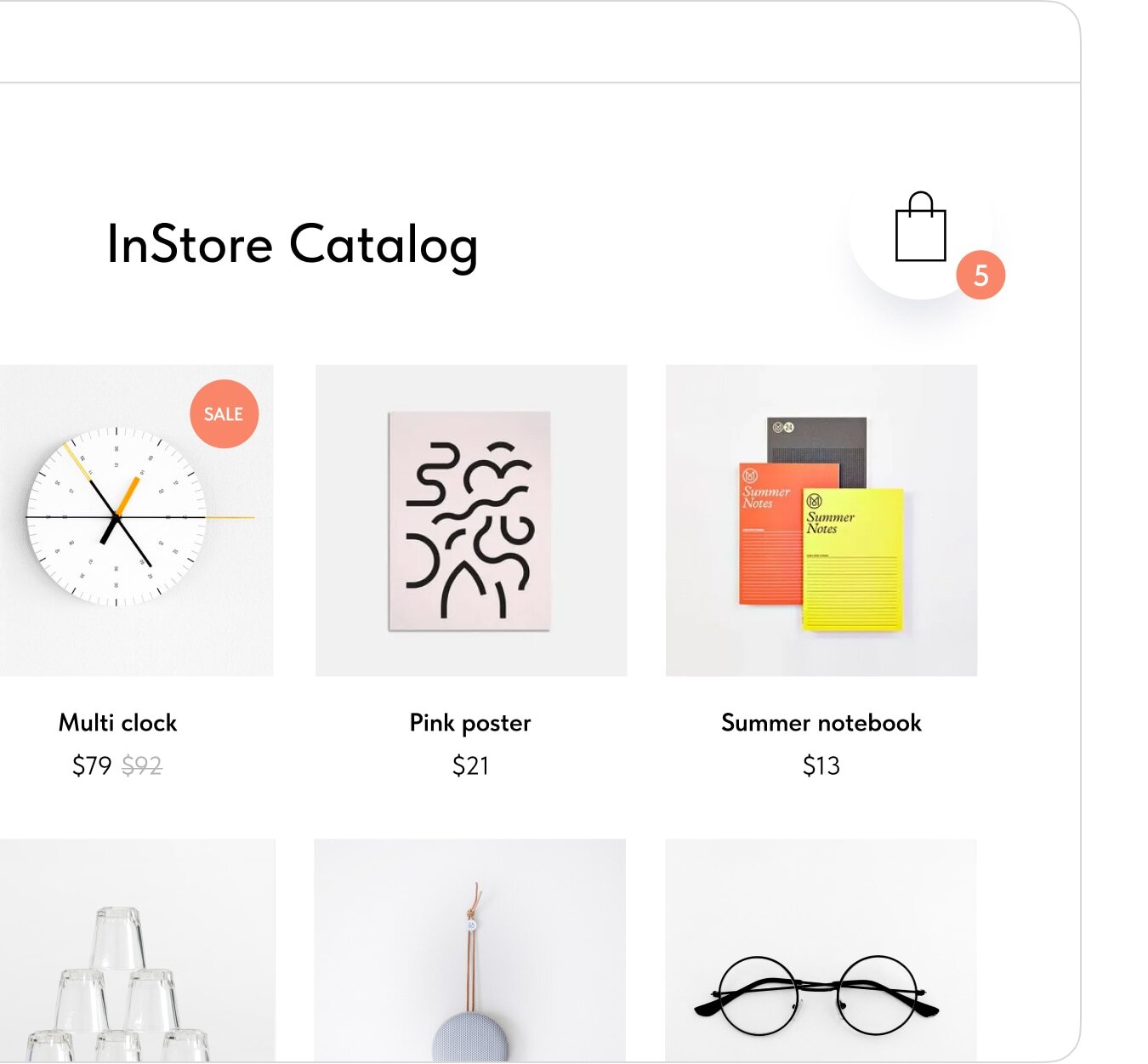Click the discounted $79 price of Multi clock
The width and height of the screenshot is (1148, 1064).
coord(91,764)
